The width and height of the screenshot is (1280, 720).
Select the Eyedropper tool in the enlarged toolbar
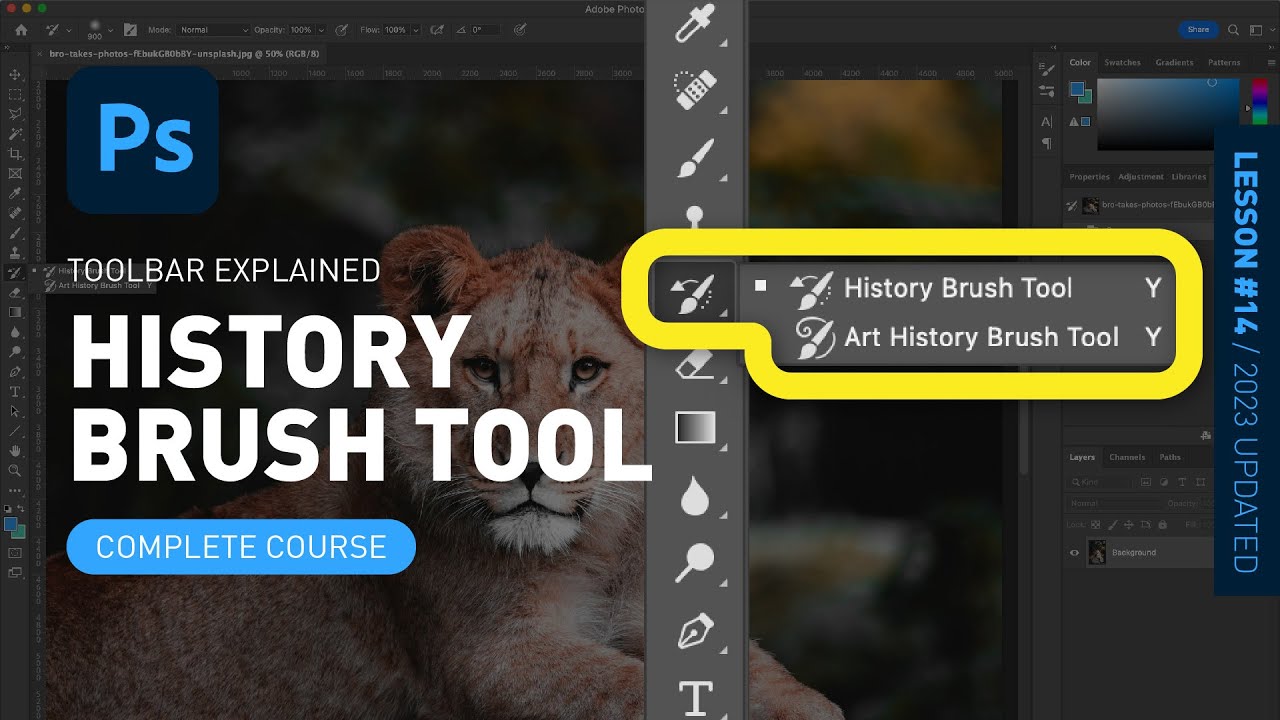coord(695,22)
